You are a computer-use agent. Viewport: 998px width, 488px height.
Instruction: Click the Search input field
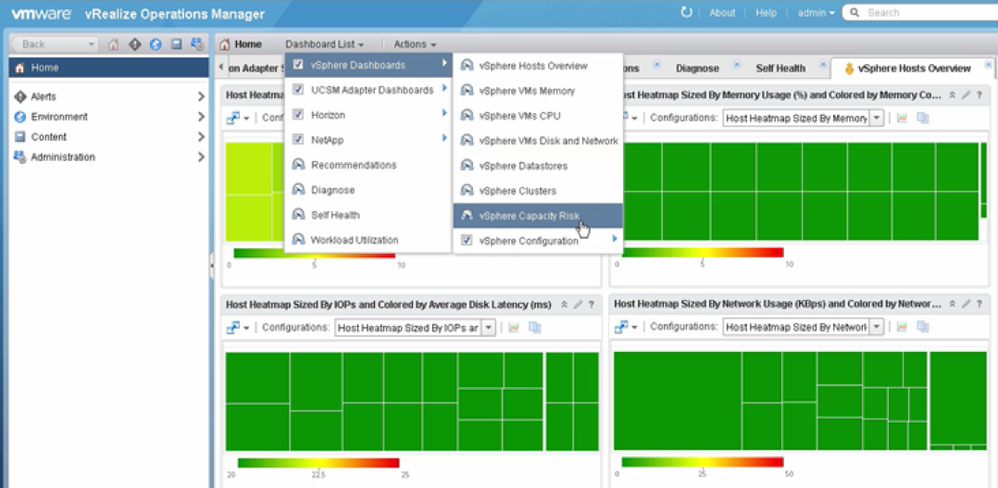(x=925, y=13)
